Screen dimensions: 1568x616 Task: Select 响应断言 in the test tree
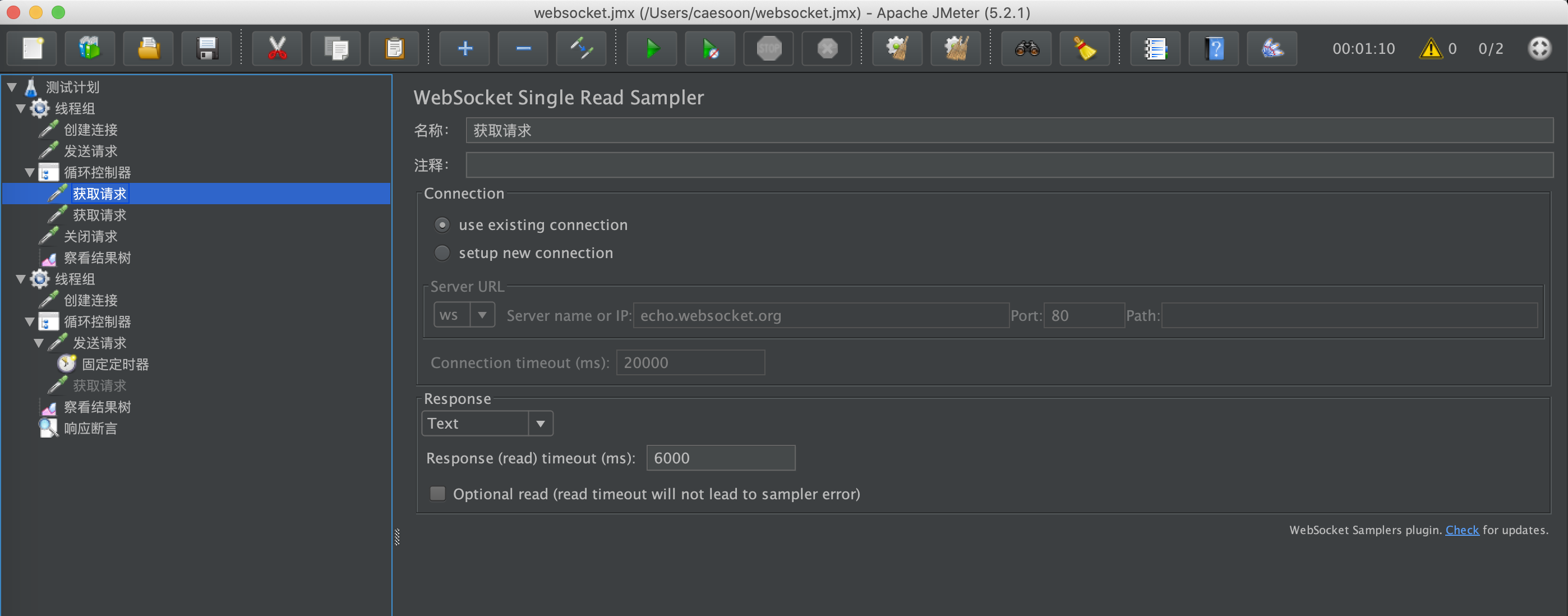[x=90, y=429]
